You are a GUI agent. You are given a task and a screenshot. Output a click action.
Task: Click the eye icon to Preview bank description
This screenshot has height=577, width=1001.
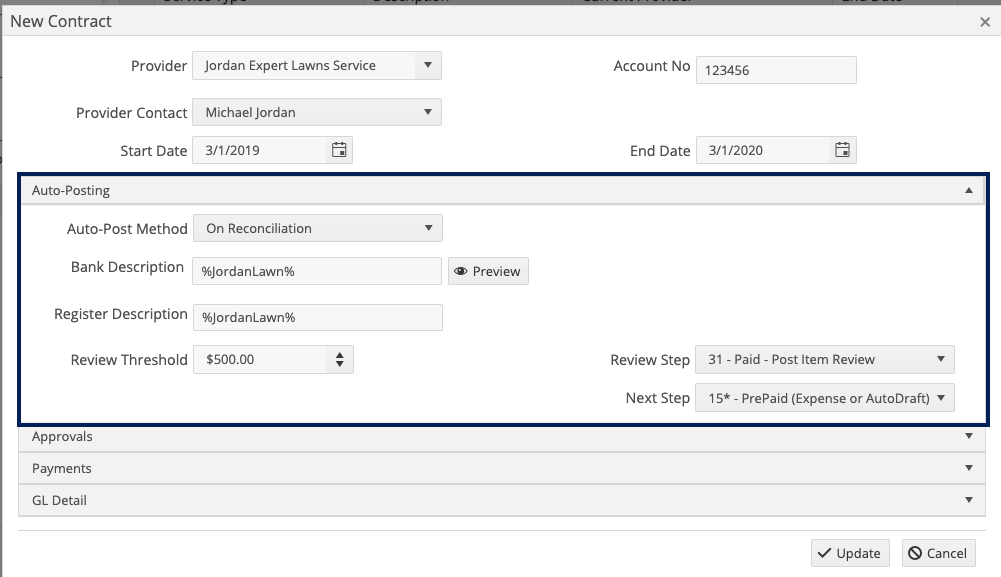pos(460,270)
